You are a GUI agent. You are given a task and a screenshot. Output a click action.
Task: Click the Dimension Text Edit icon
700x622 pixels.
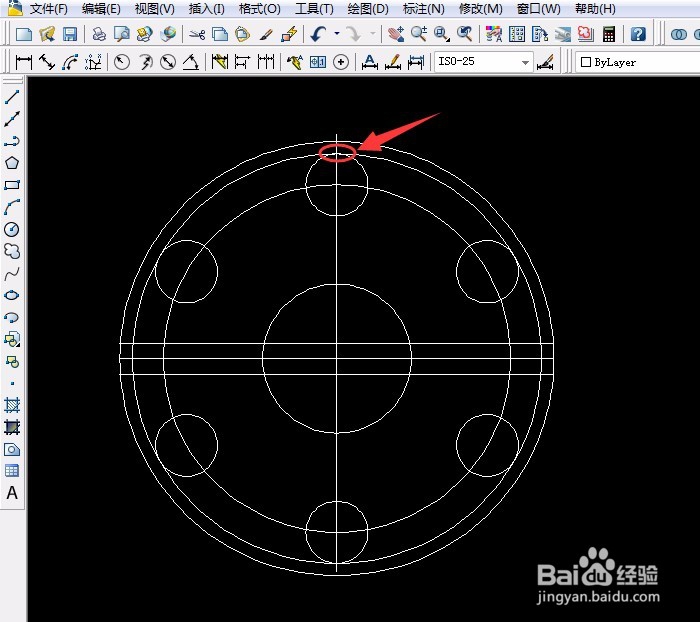(393, 62)
